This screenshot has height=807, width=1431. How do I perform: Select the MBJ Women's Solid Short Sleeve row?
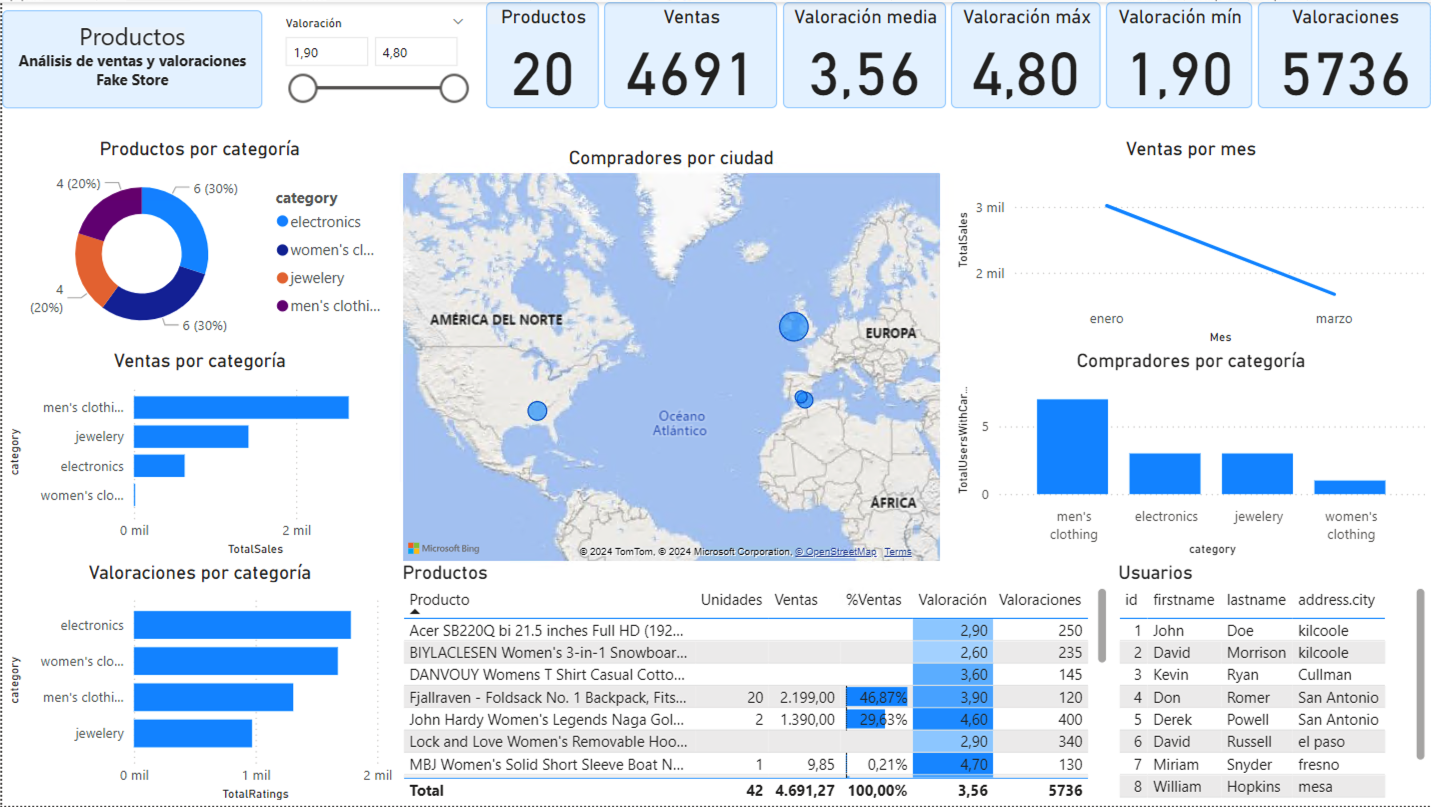746,764
